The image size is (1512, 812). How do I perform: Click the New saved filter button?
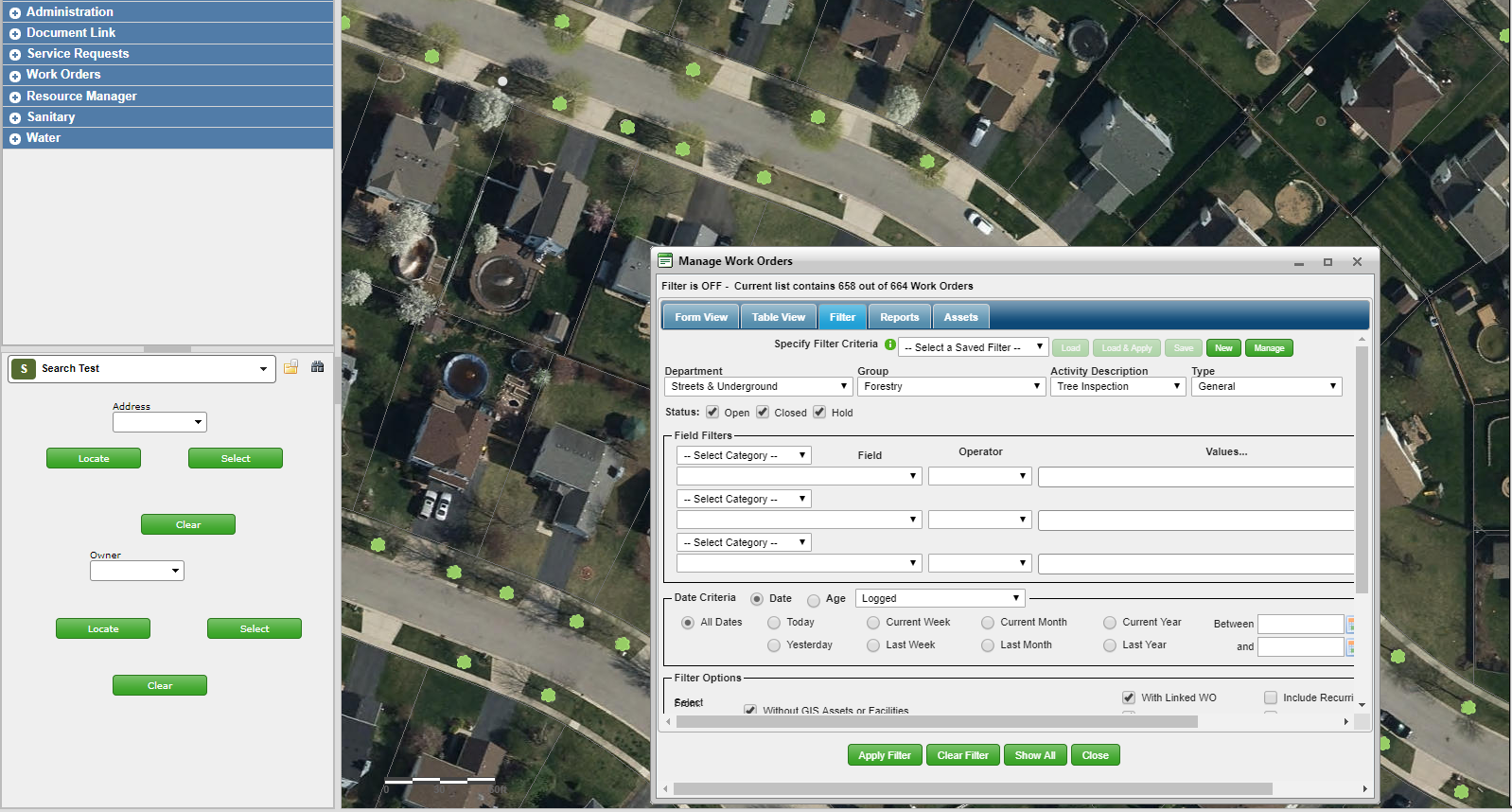click(x=1223, y=348)
